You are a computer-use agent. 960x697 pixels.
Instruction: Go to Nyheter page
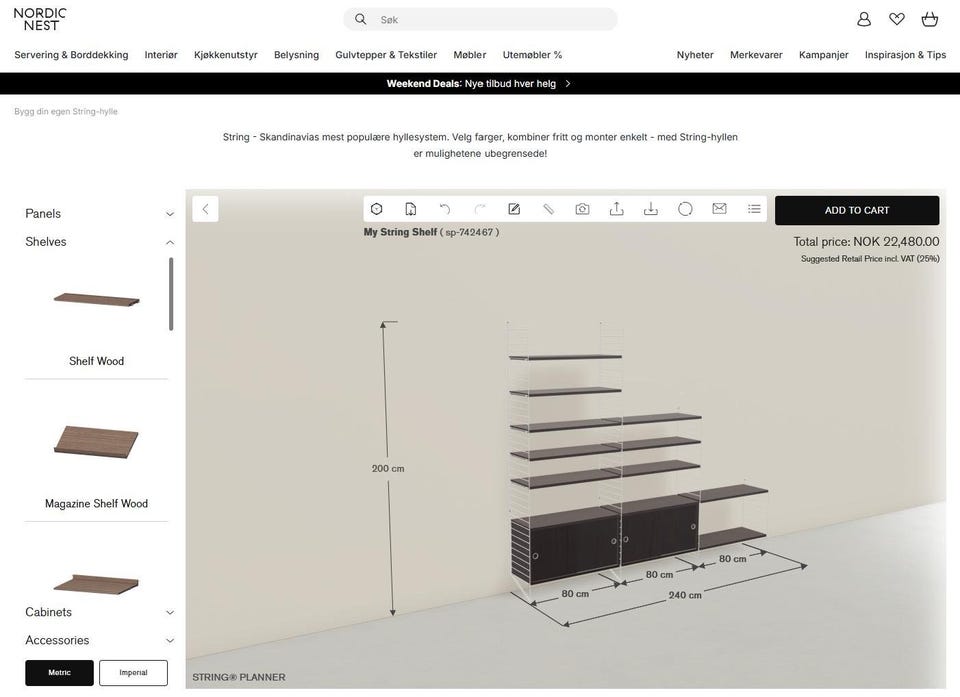coord(695,55)
